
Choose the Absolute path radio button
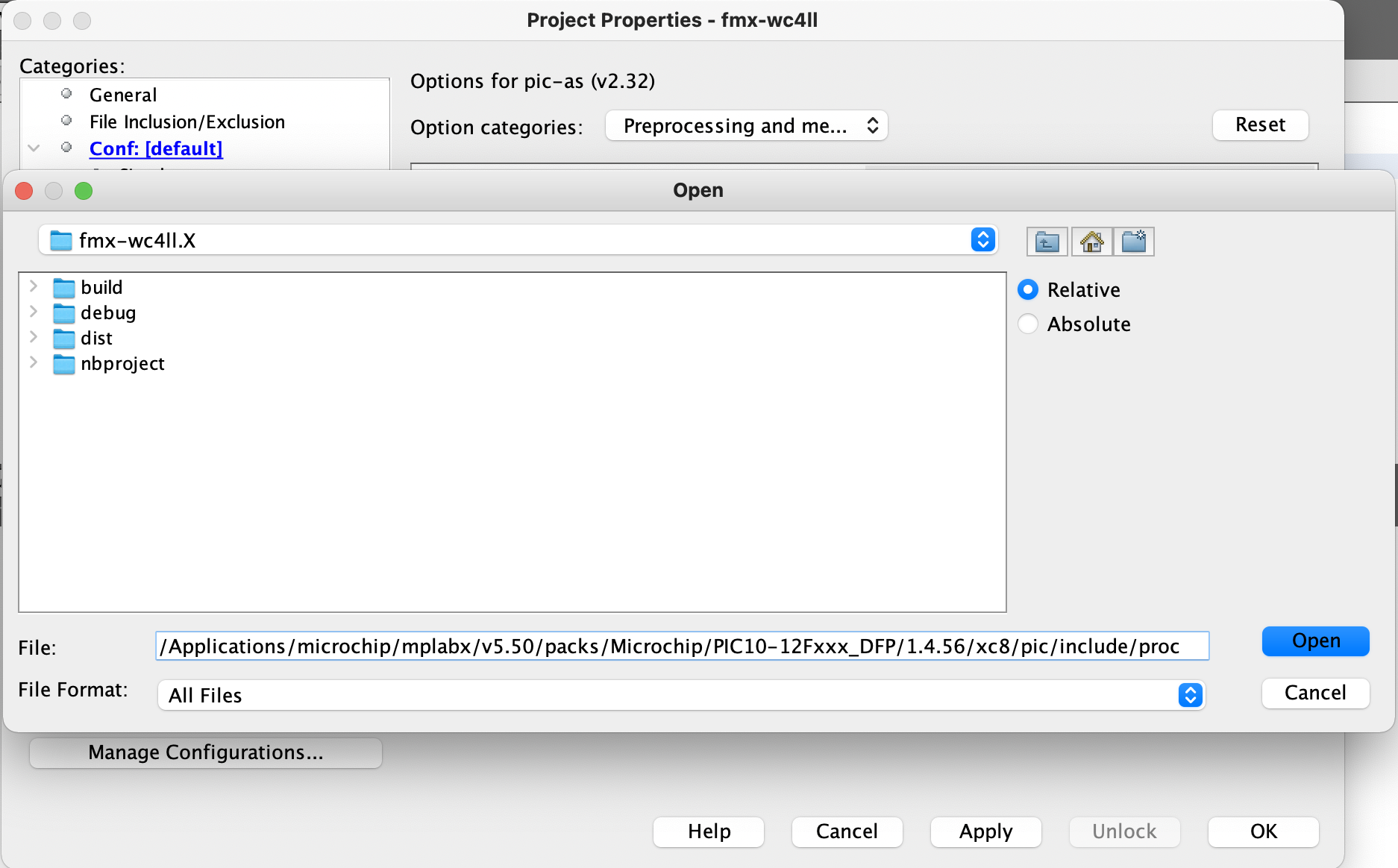pyautogui.click(x=1028, y=324)
